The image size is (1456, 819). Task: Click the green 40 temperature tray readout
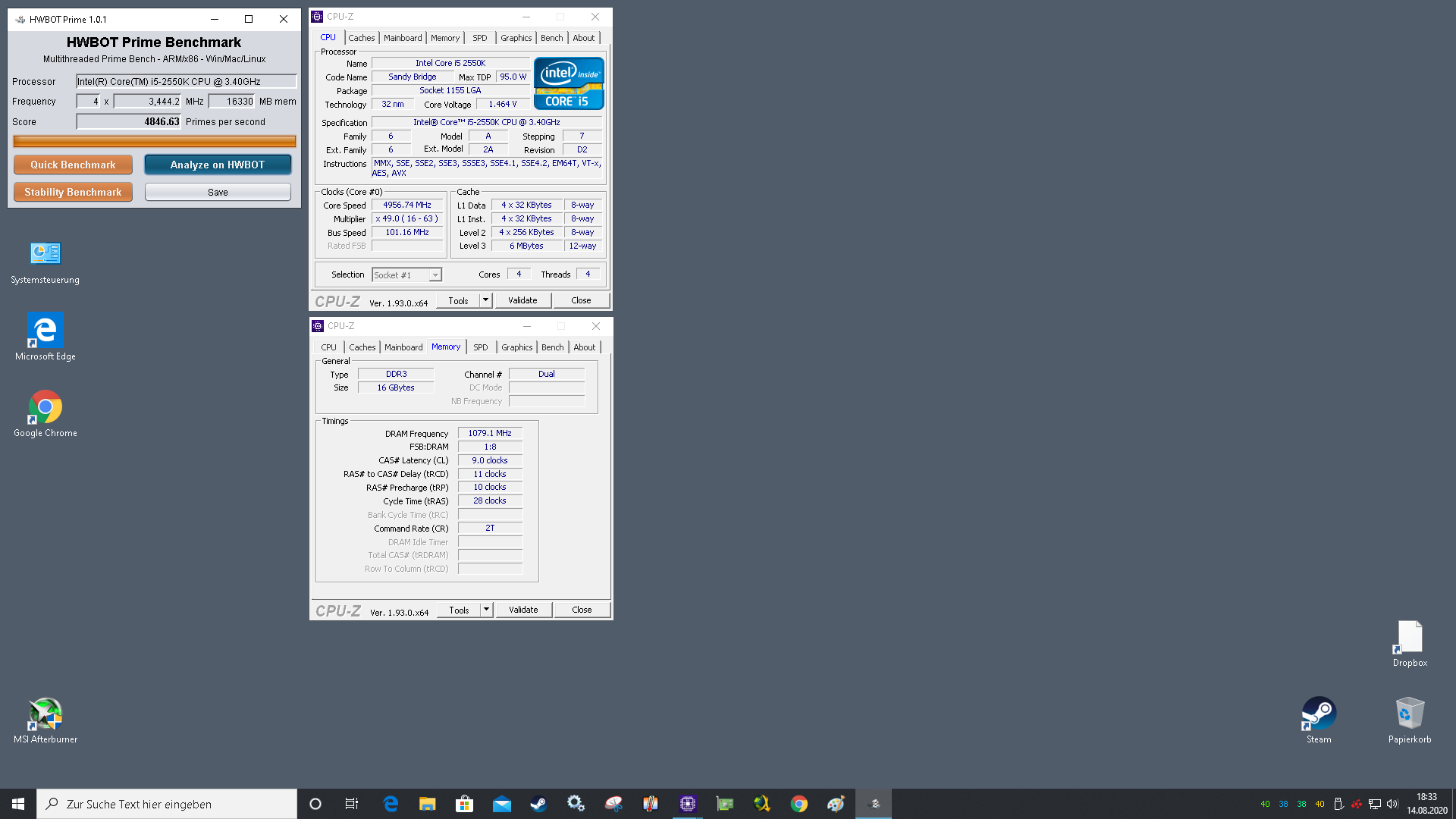(x=1265, y=804)
